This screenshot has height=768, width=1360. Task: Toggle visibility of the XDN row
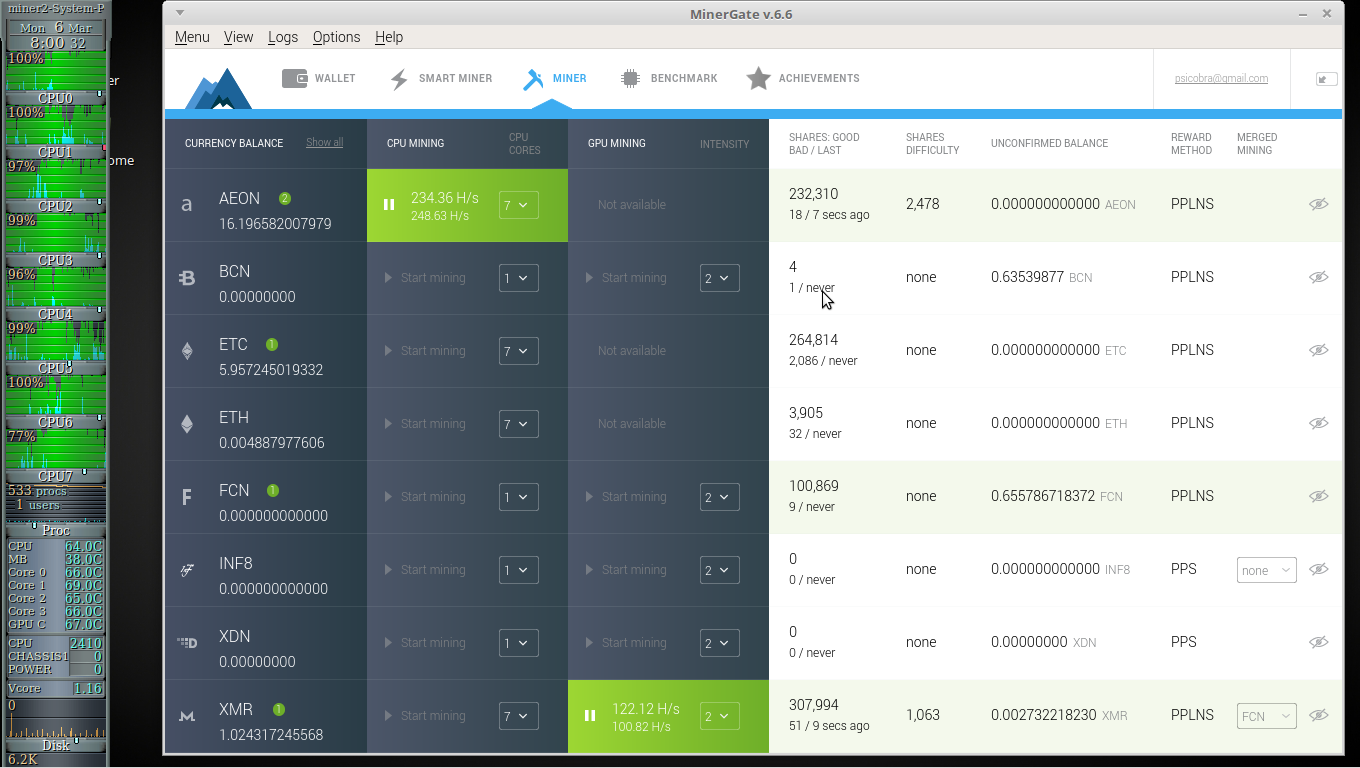[1319, 642]
